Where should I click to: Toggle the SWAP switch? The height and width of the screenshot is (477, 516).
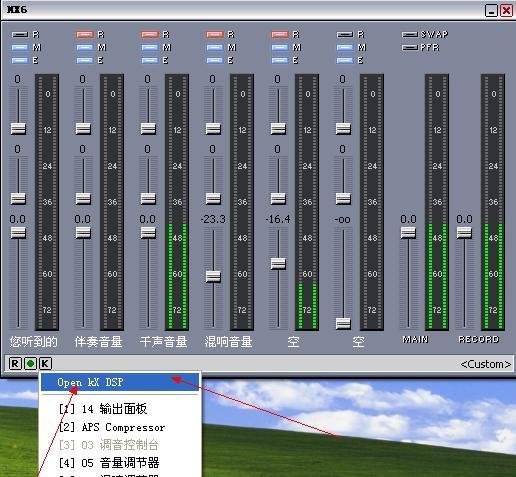tap(410, 34)
